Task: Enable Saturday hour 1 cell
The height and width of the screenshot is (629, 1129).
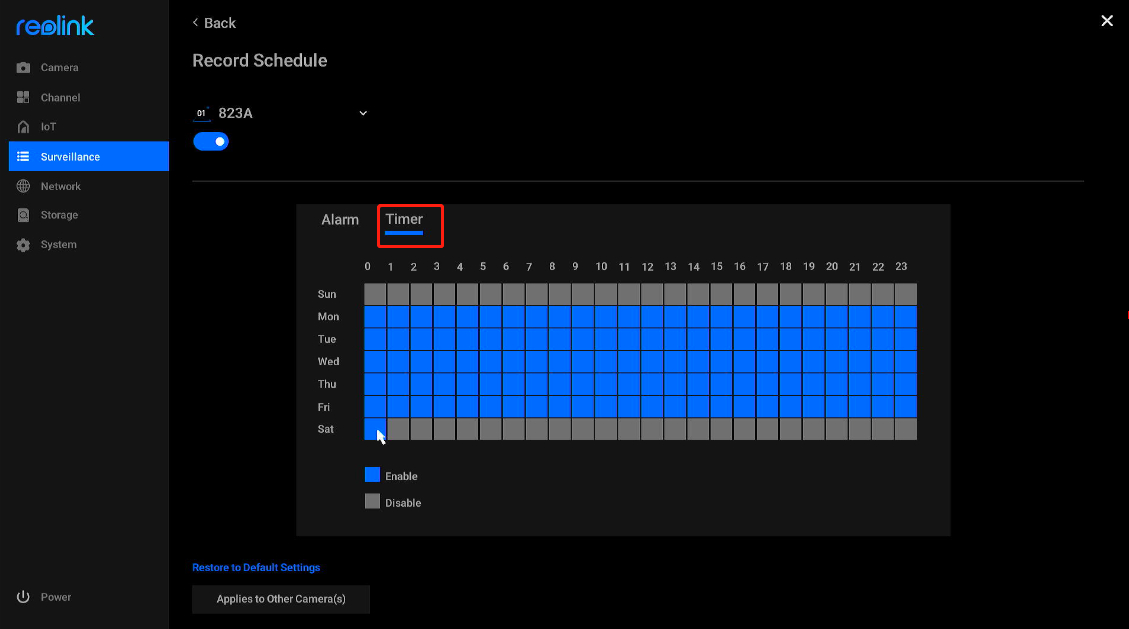Action: (398, 429)
